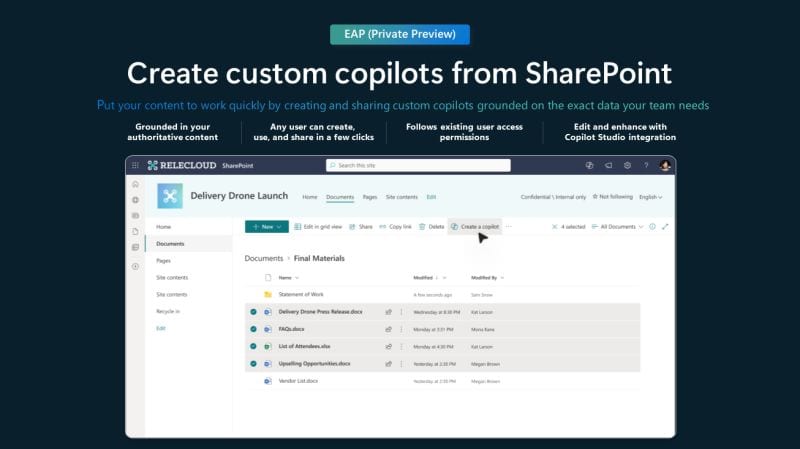Click the help question mark icon
This screenshot has width=800, height=449.
tap(646, 165)
